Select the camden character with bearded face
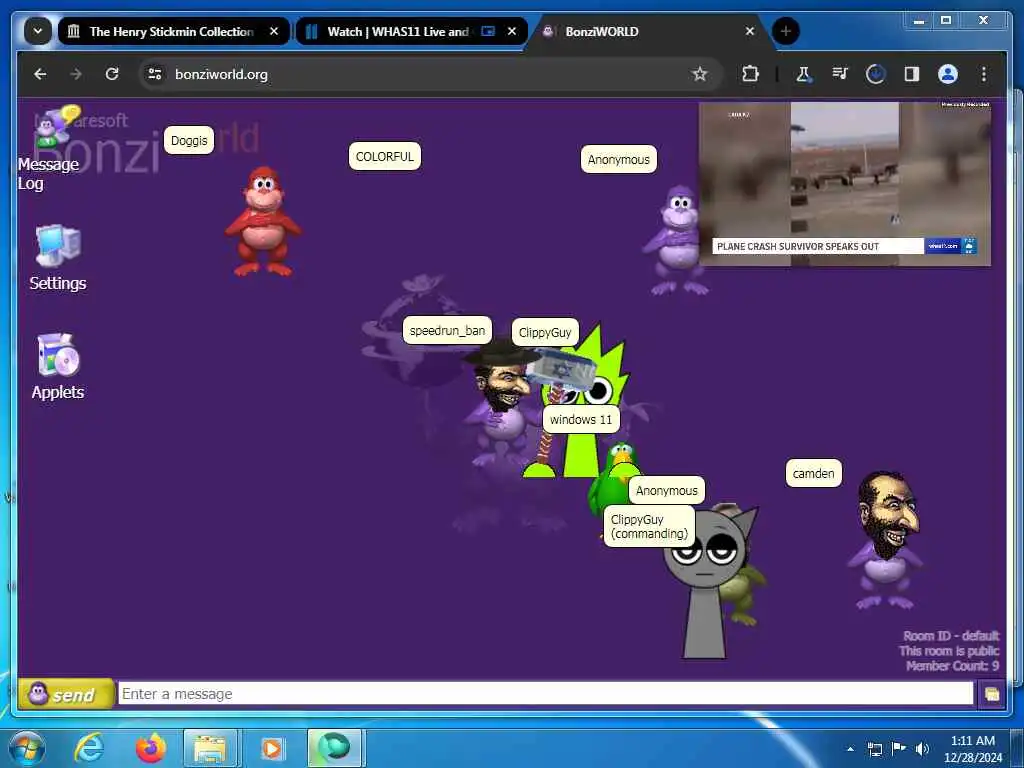This screenshot has width=1024, height=768. pos(887,539)
